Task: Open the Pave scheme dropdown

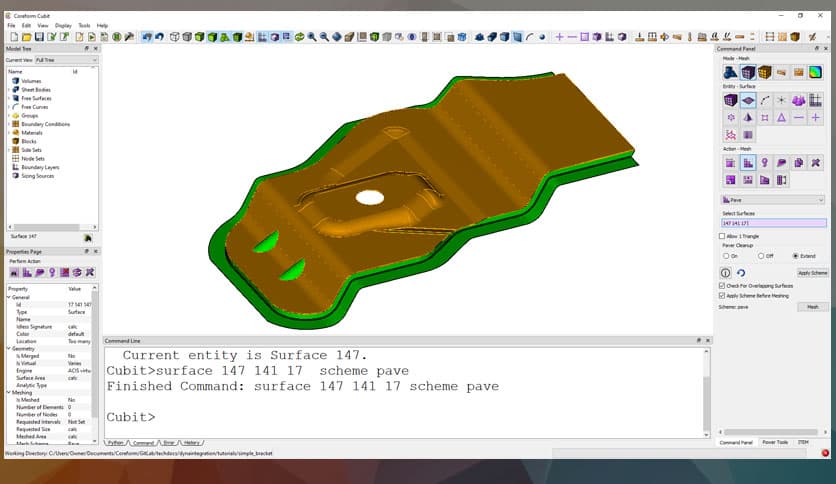Action: (x=773, y=200)
